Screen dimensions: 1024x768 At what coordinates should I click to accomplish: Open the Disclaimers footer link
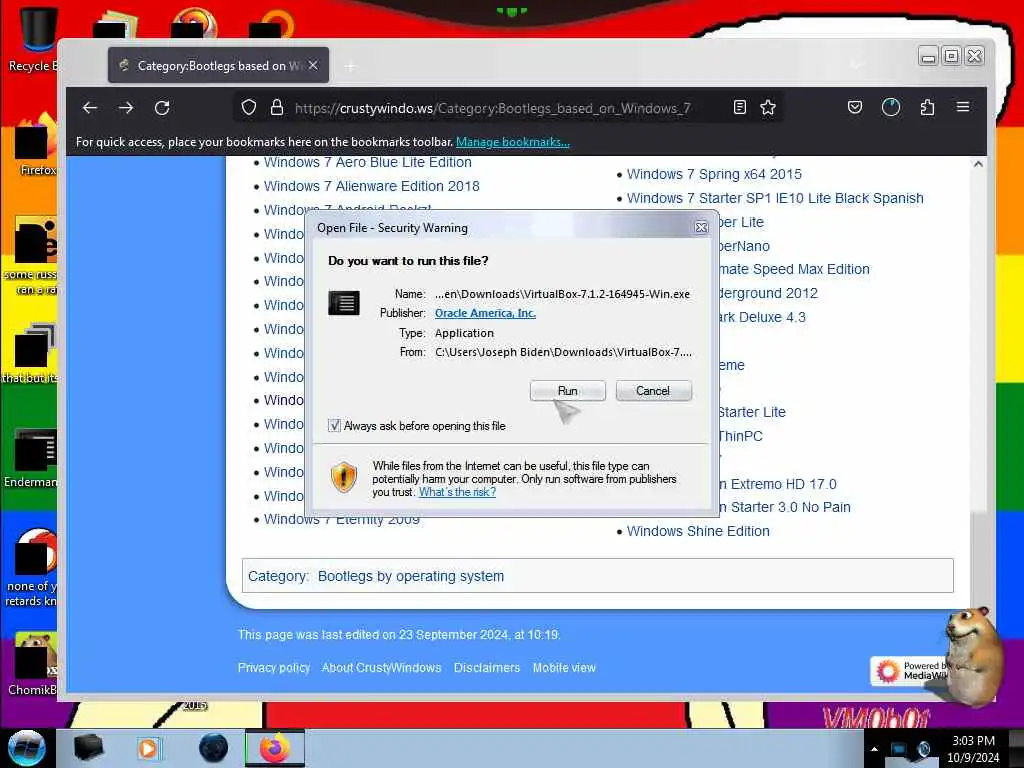[x=487, y=667]
